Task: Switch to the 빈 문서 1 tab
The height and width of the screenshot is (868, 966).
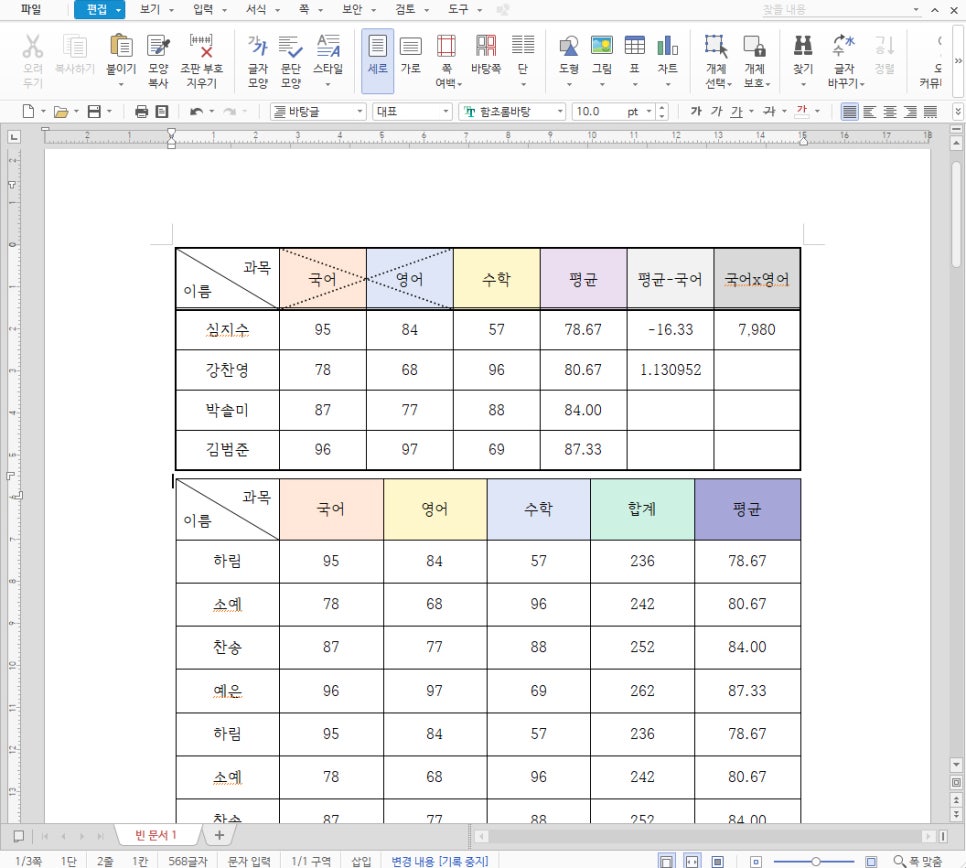Action: pos(156,835)
